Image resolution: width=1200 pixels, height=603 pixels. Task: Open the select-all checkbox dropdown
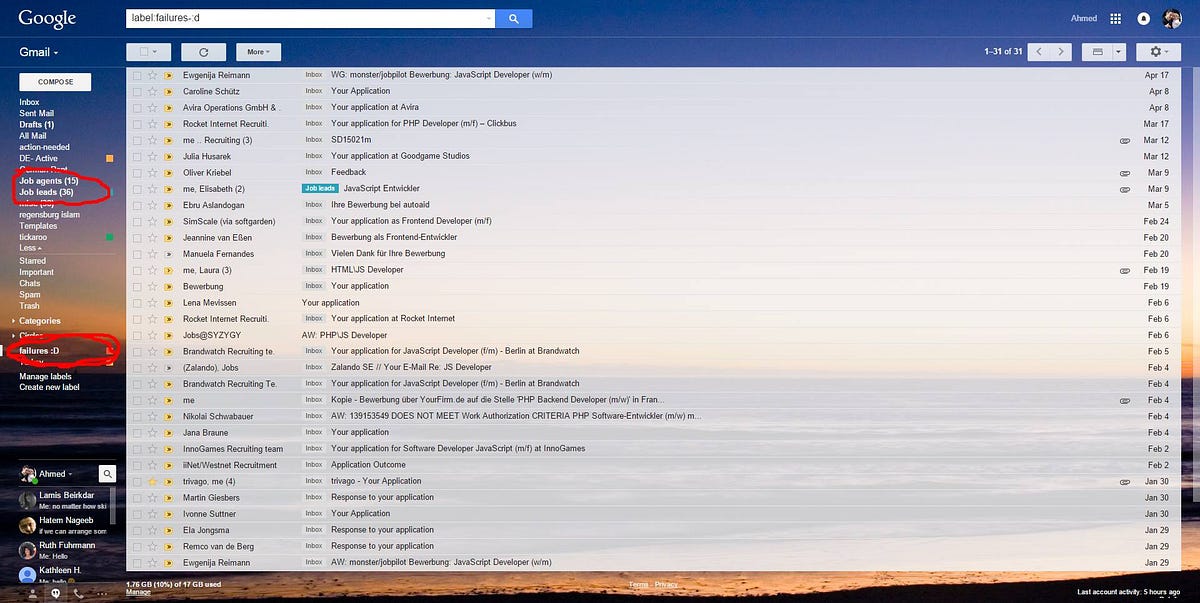coord(149,51)
